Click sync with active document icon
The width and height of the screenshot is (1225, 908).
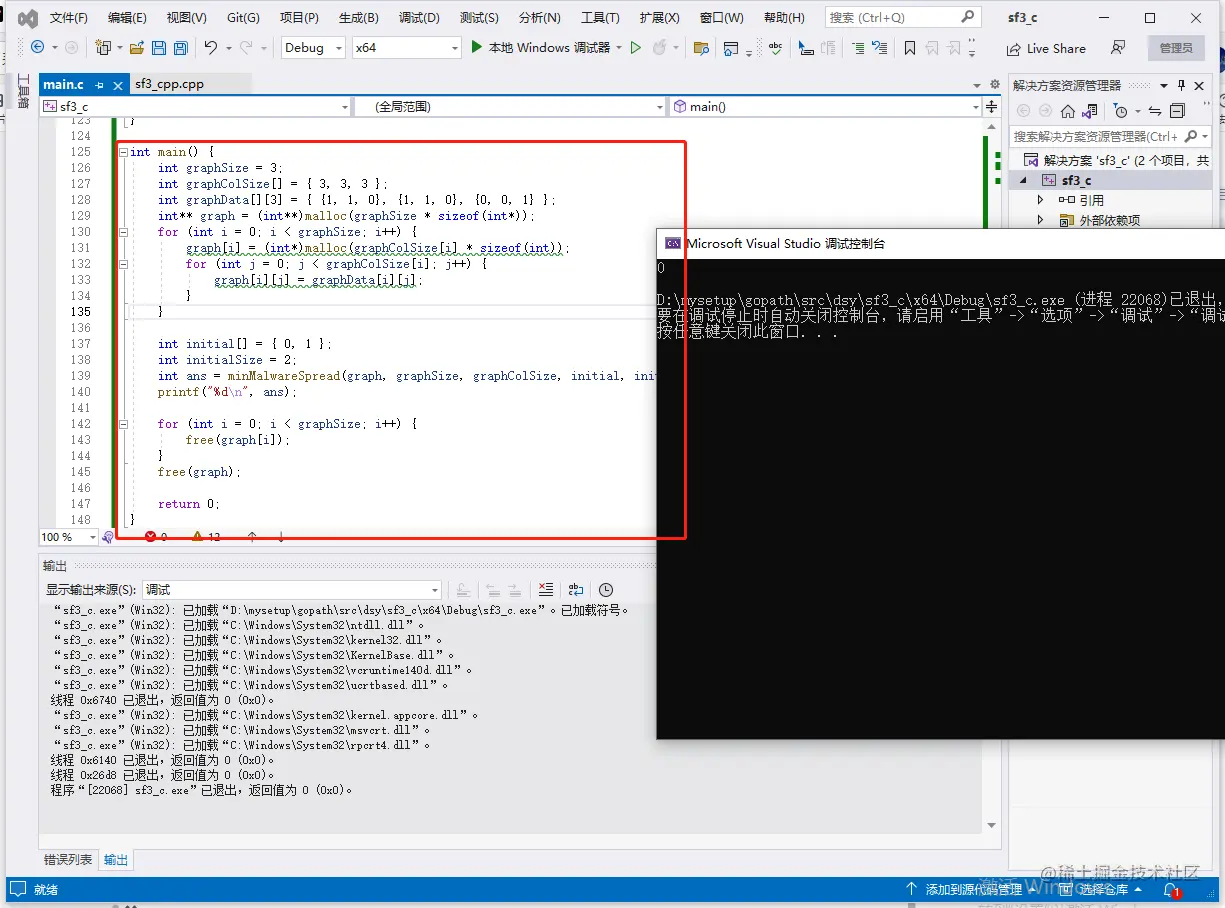pos(1155,111)
